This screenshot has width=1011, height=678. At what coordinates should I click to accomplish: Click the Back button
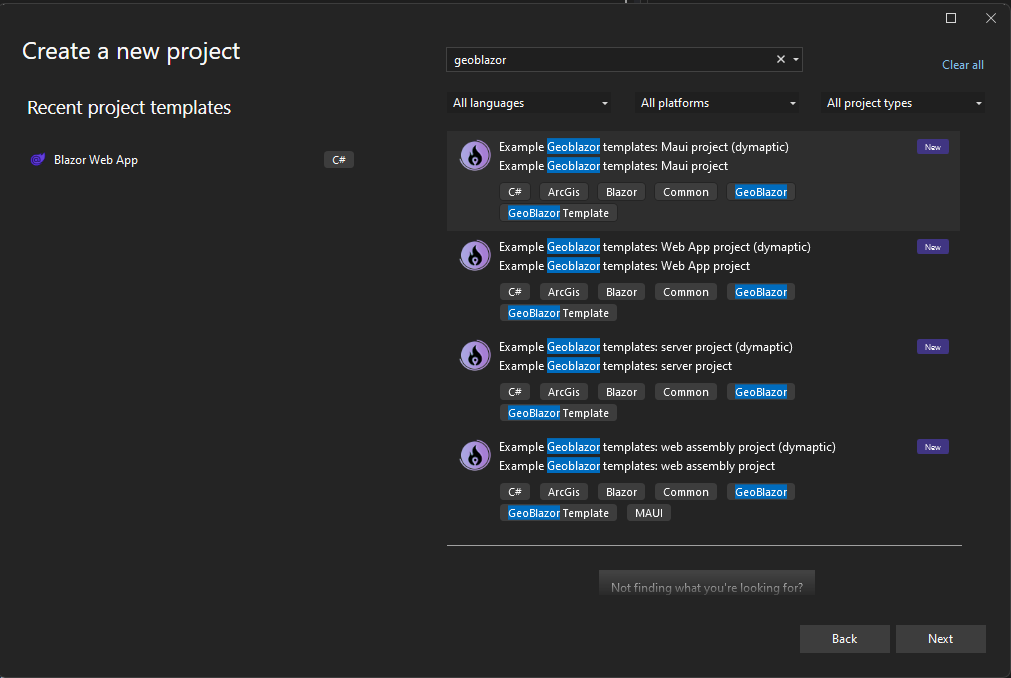pos(844,638)
